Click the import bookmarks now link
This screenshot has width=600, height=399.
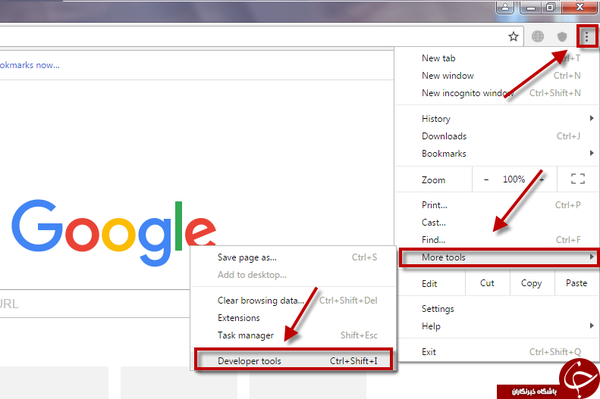tap(30, 65)
